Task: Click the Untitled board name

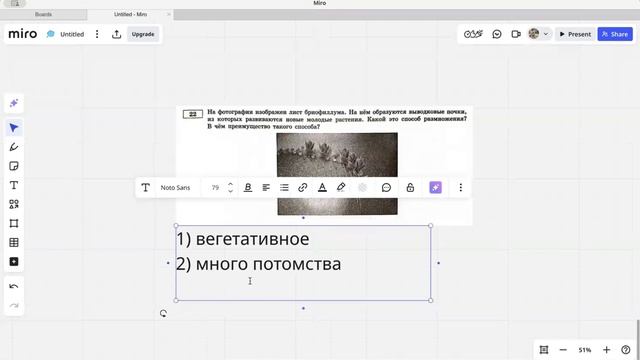Action: [72, 34]
